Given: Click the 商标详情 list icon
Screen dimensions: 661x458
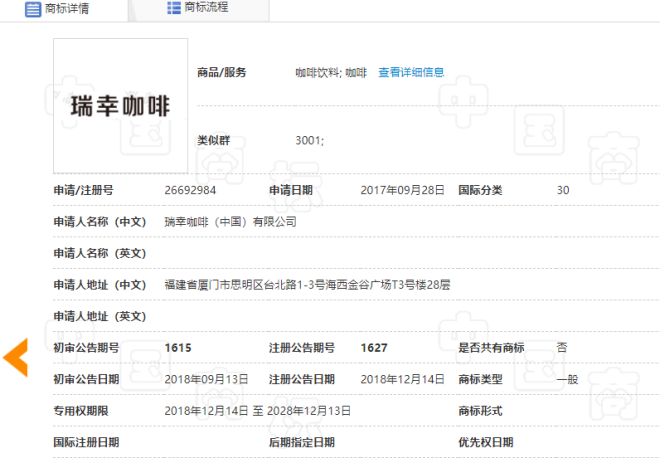Looking at the screenshot, I should pyautogui.click(x=33, y=9).
